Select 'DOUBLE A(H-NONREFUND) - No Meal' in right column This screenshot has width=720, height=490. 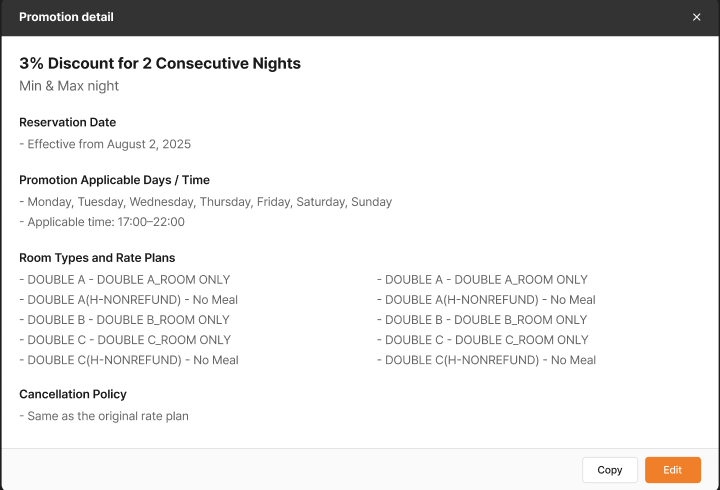tap(486, 300)
